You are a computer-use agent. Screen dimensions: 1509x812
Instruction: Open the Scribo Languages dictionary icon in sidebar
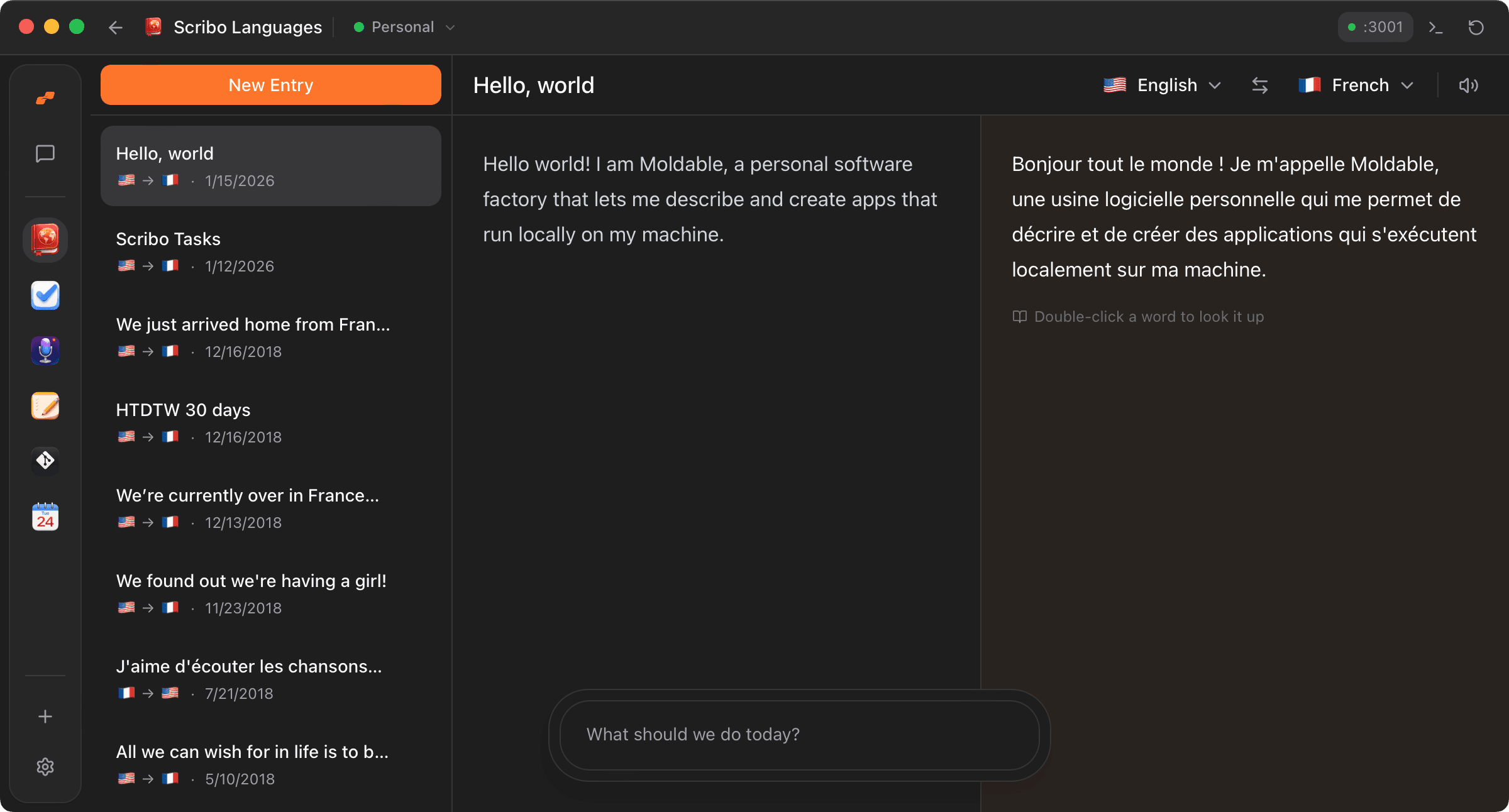[45, 239]
